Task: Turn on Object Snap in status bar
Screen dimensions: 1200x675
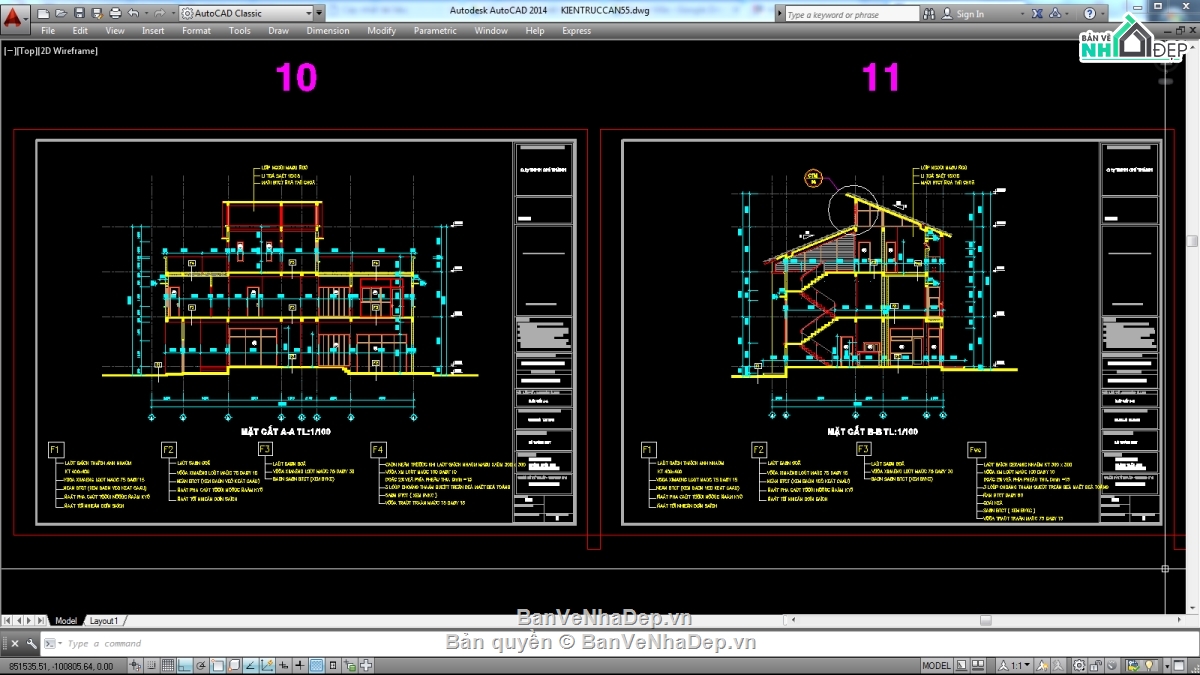Action: click(x=216, y=665)
